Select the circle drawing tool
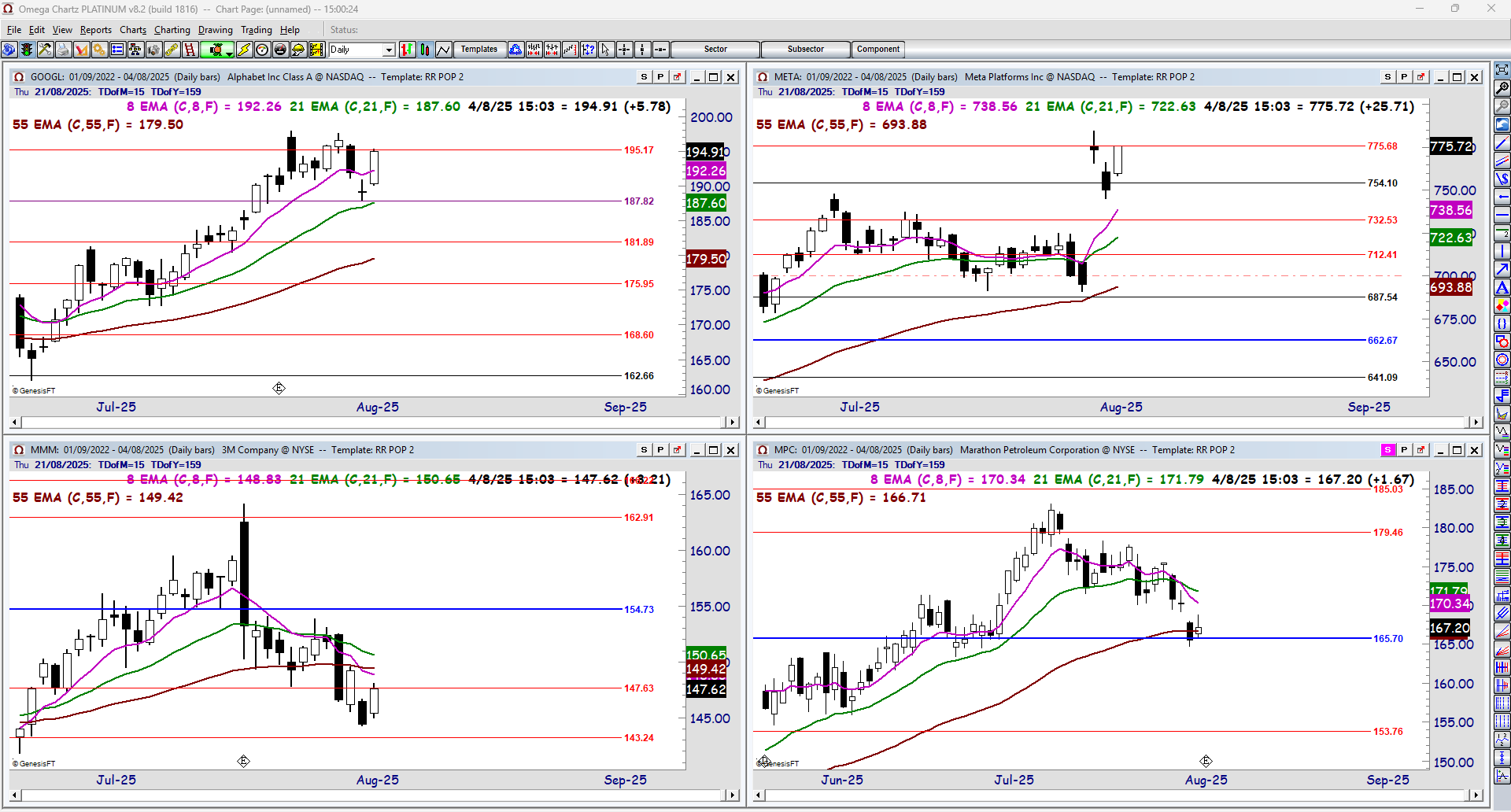This screenshot has width=1511, height=812. click(x=1502, y=360)
